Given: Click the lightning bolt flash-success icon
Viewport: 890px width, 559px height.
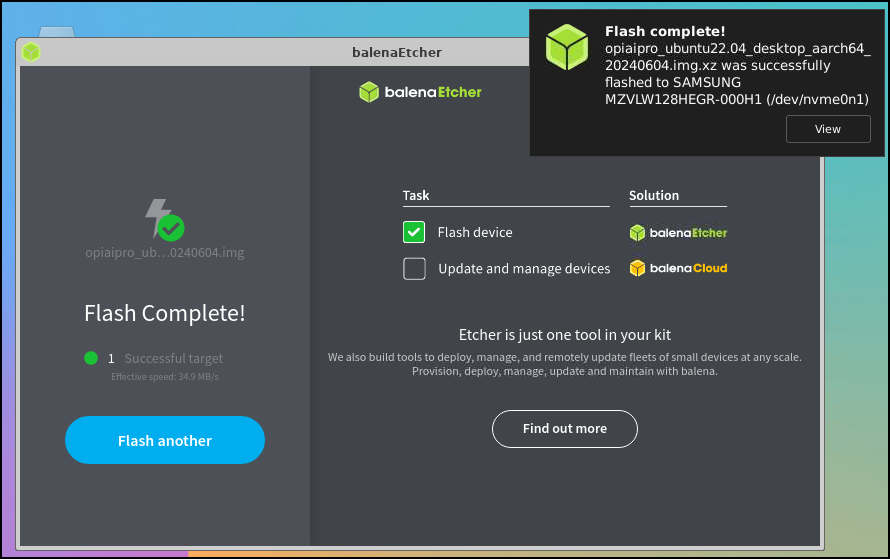Looking at the screenshot, I should pos(164,219).
